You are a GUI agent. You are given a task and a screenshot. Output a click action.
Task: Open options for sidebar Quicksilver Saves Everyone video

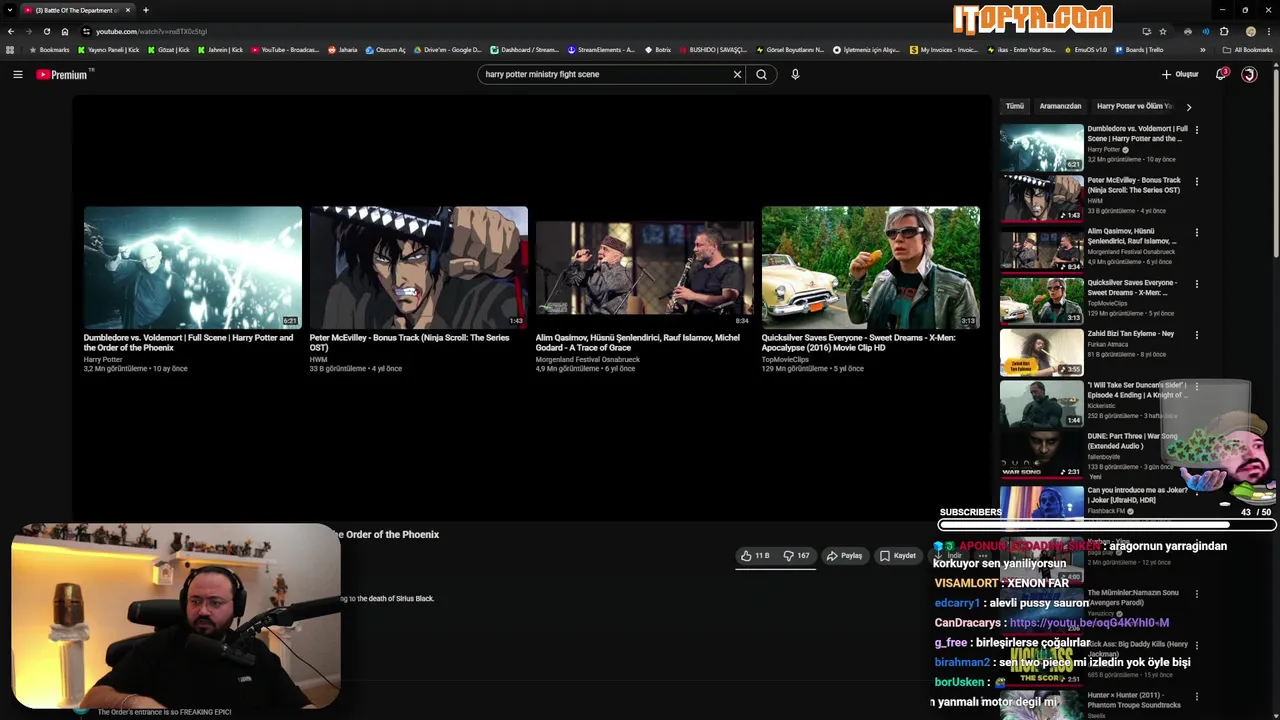(x=1196, y=283)
